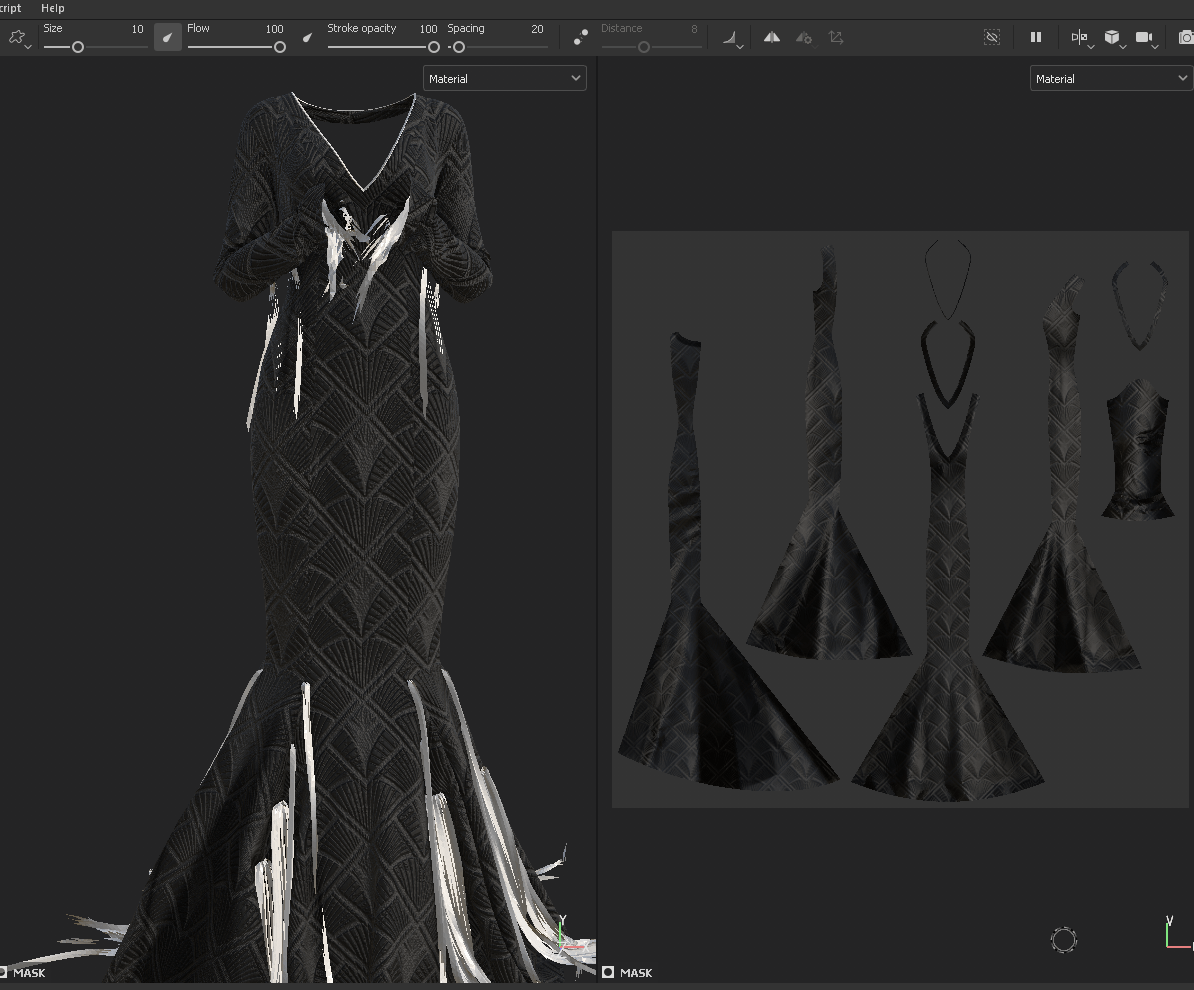Open the 3D/2D viewport split mode menu
Screen dimensions: 1194x990
(x=1080, y=38)
